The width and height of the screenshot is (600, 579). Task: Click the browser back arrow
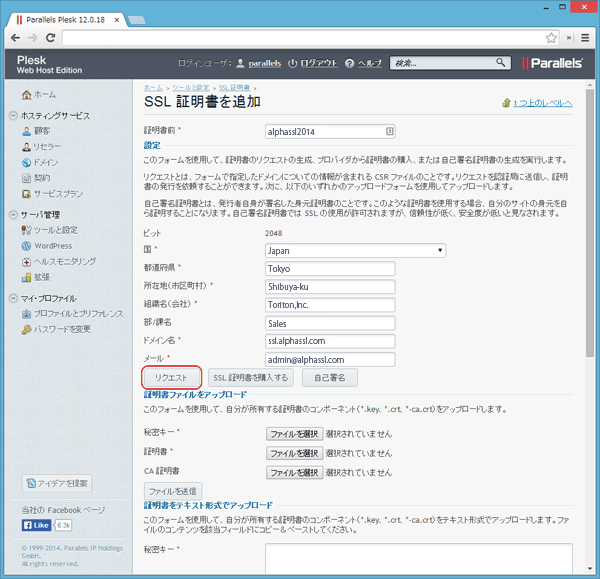pos(15,38)
